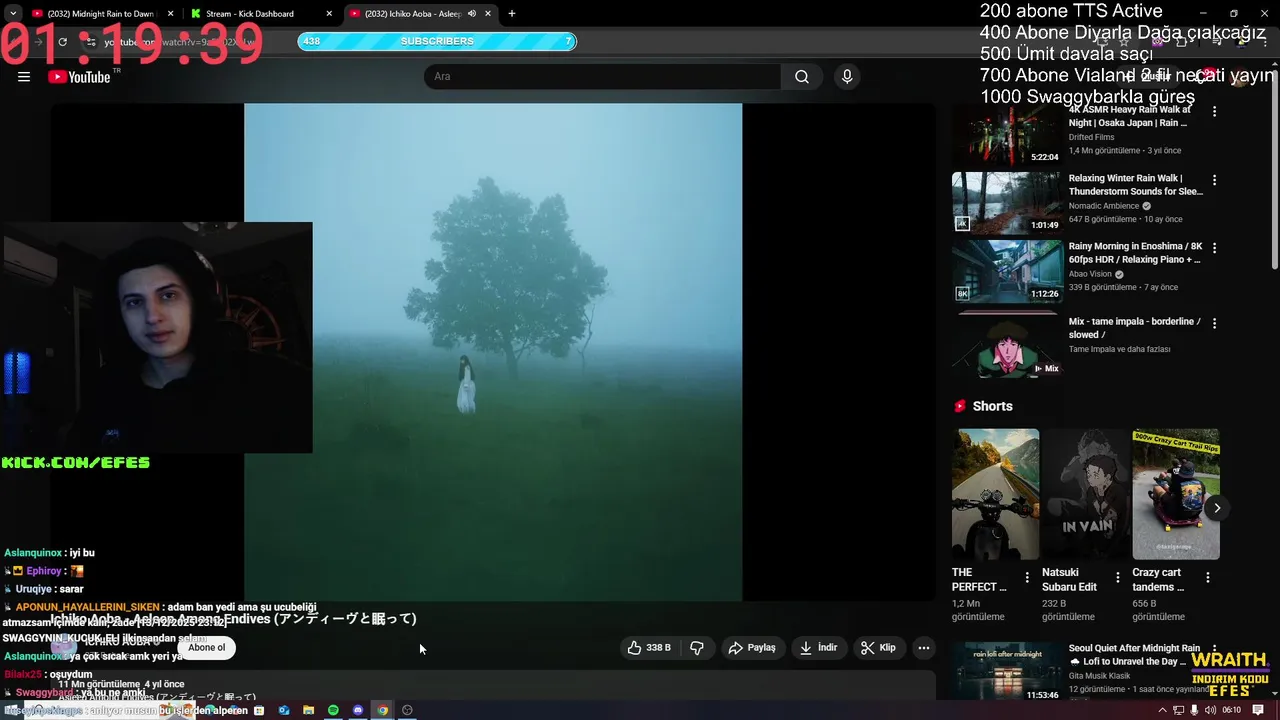Image resolution: width=1280 pixels, height=720 pixels.
Task: Open options for Osaka rain walk video
Action: click(x=1215, y=112)
